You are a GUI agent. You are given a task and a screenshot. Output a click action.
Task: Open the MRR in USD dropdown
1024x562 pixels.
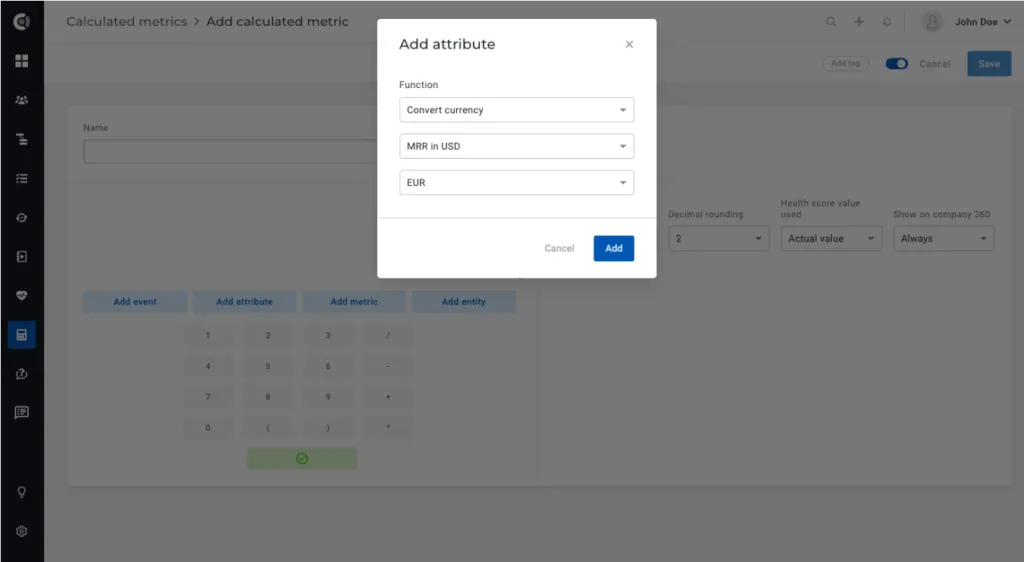pos(517,146)
